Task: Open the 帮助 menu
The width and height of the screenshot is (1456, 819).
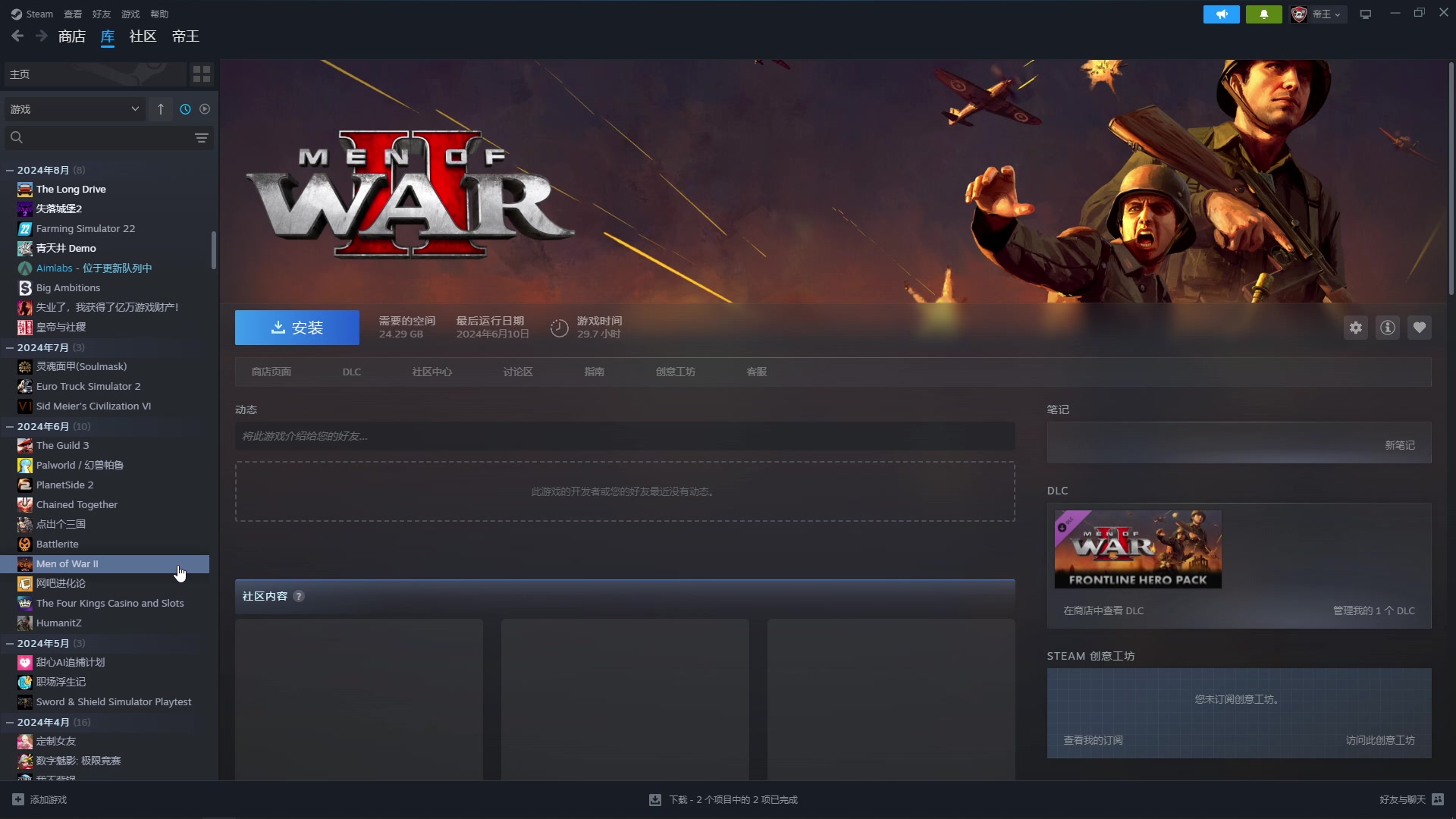Action: [x=159, y=14]
